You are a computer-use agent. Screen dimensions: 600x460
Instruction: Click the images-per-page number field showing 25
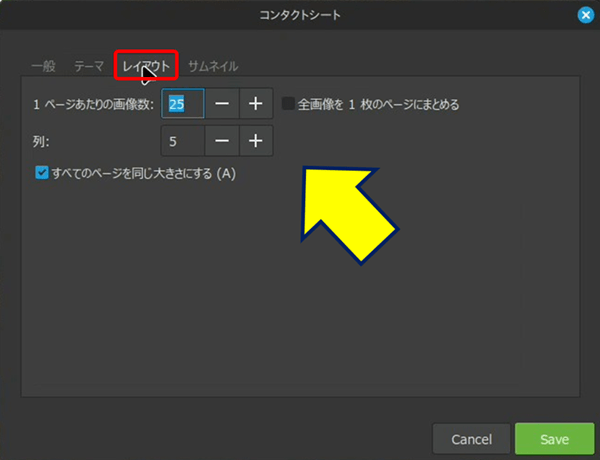tap(183, 104)
